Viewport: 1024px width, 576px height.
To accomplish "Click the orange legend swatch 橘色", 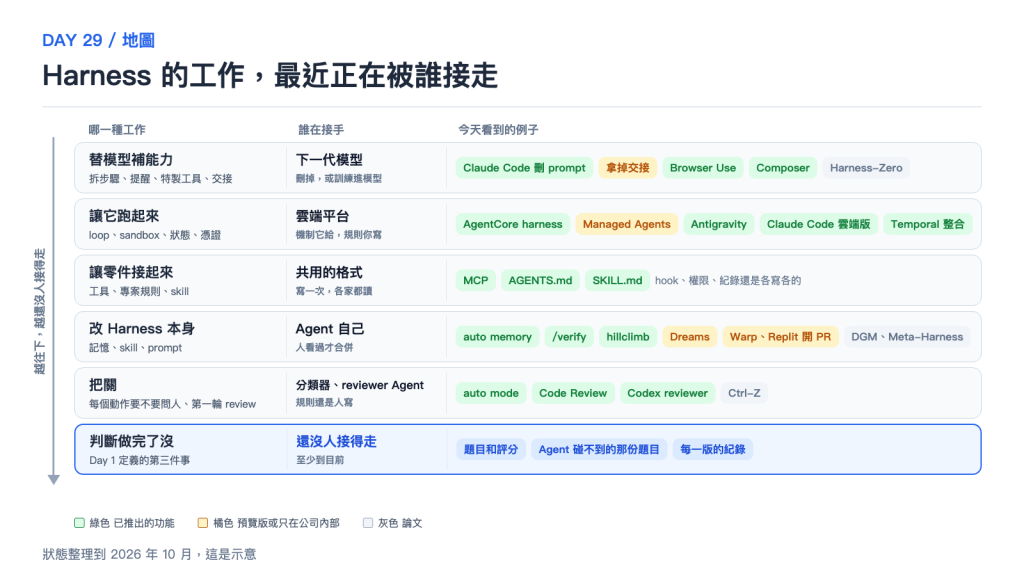I will coord(202,522).
